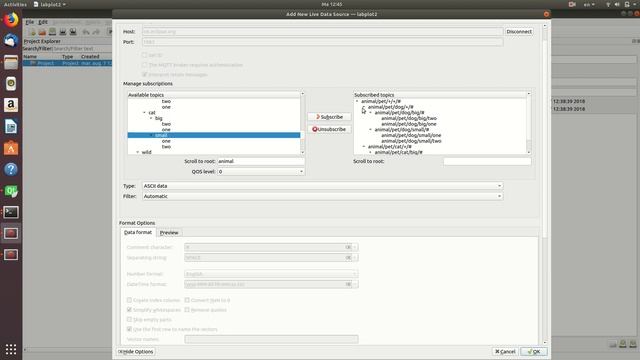Toggle MQTT broker requires authentication checkbox

coord(144,64)
